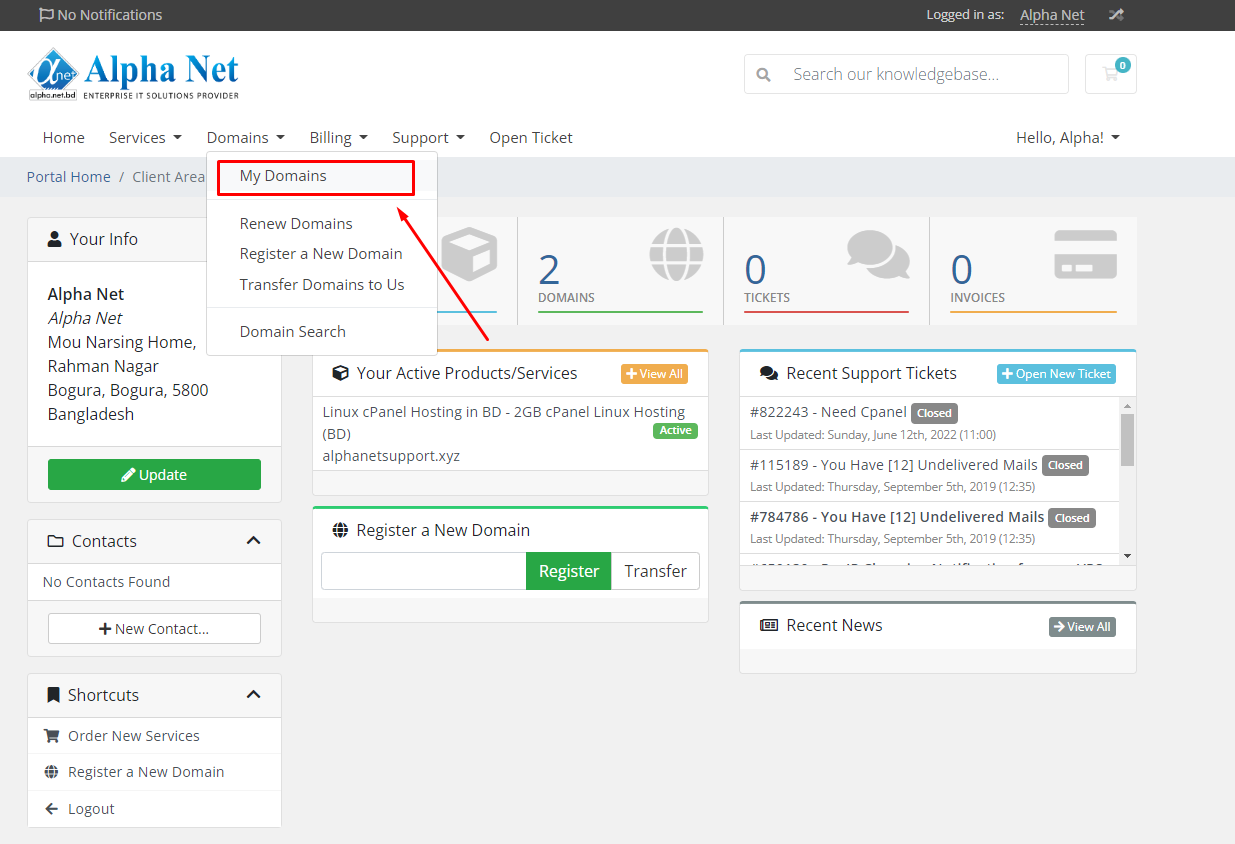Click the globe icon in Register a New Domain panel
The image size is (1235, 844).
[340, 530]
